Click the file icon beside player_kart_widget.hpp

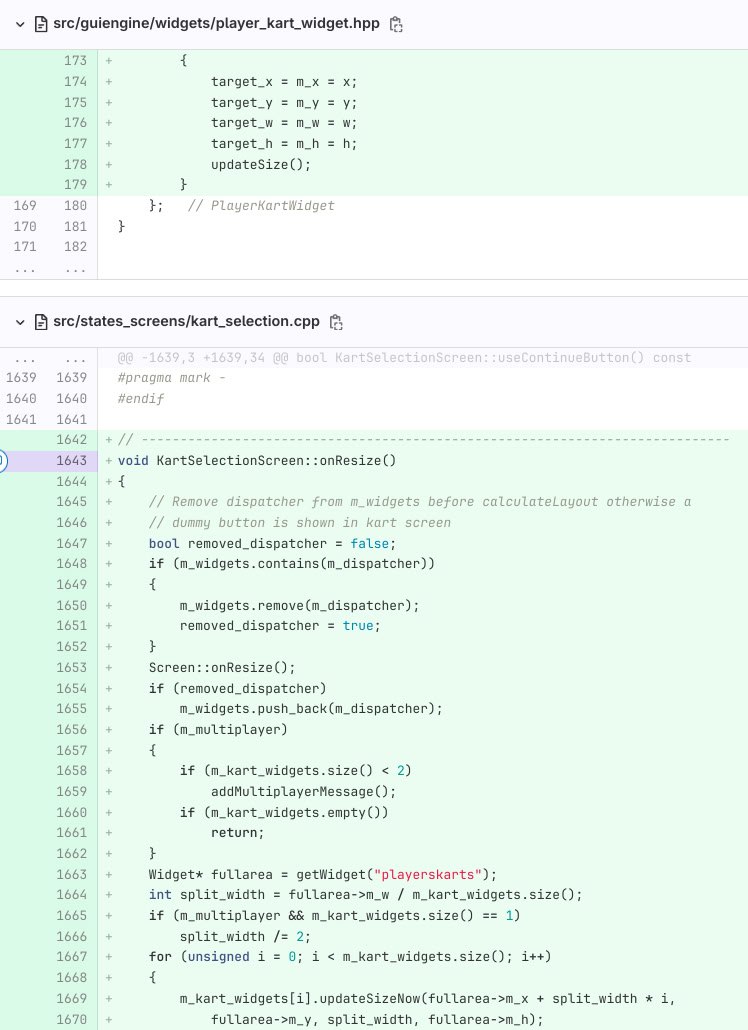click(x=41, y=24)
